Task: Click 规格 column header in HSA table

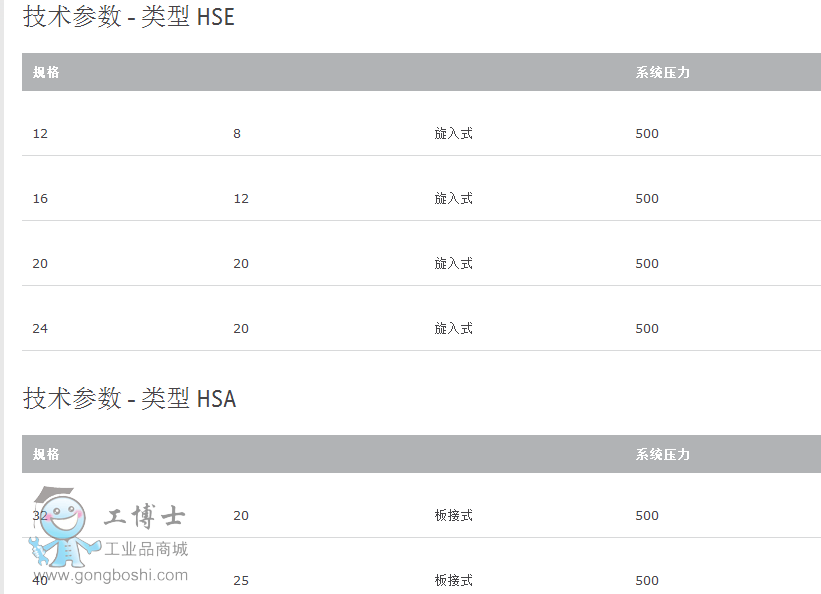Action: [x=46, y=454]
